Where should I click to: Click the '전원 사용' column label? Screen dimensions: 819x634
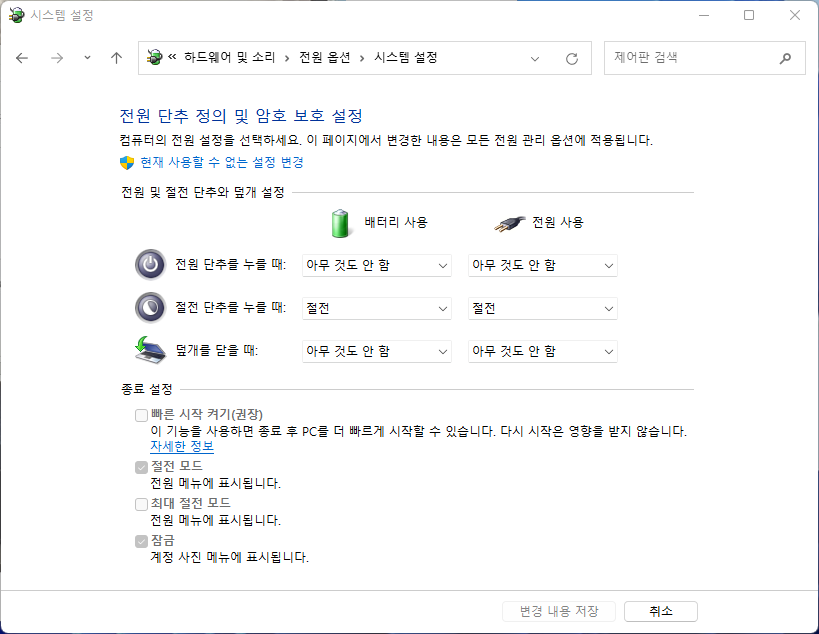click(x=558, y=222)
